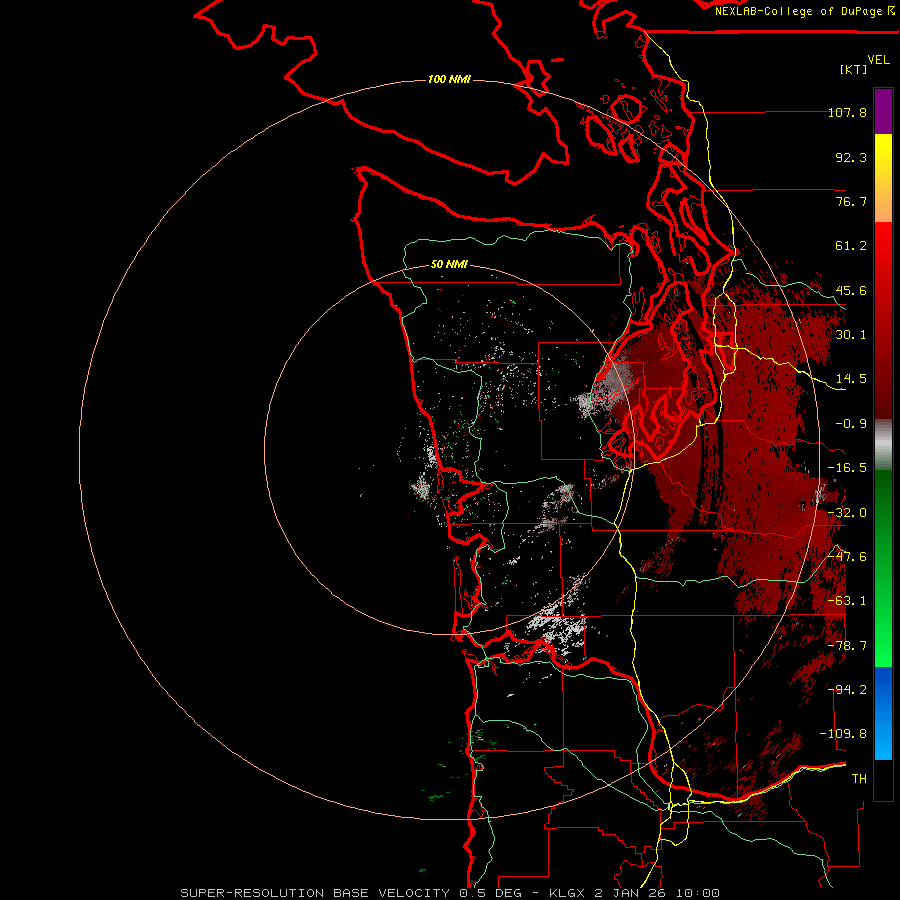Click the gray near-zero segment of color bar
The height and width of the screenshot is (900, 900).
(883, 445)
